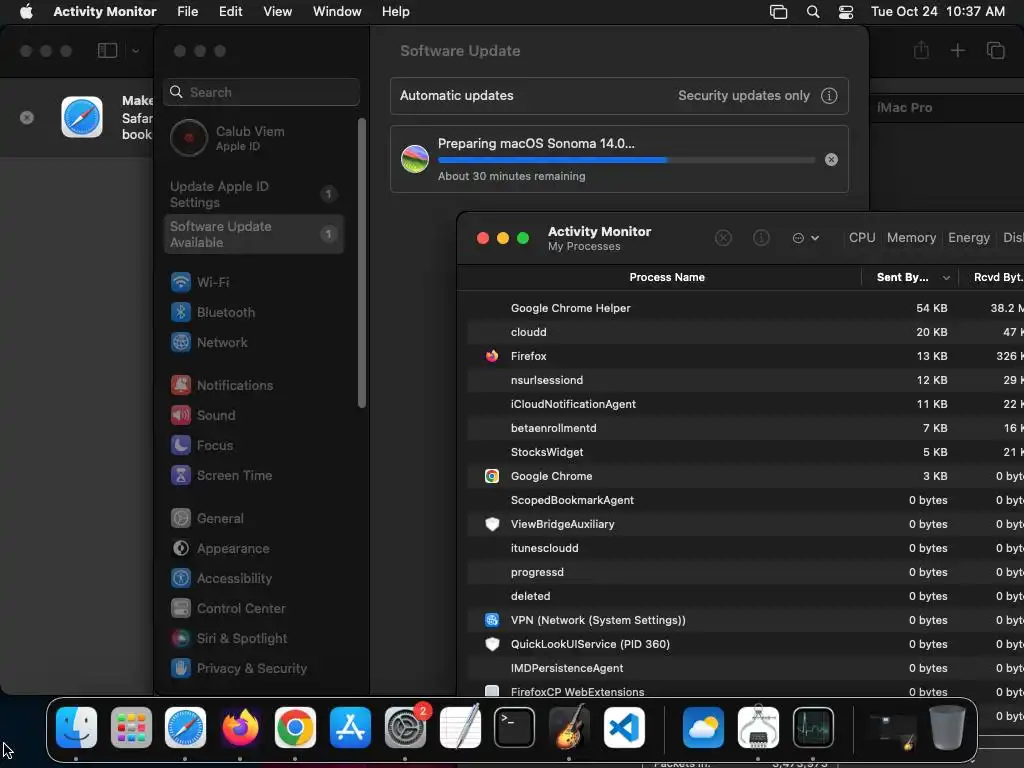Toggle the Safari sidebar button
This screenshot has height=768, width=1024.
[x=107, y=51]
